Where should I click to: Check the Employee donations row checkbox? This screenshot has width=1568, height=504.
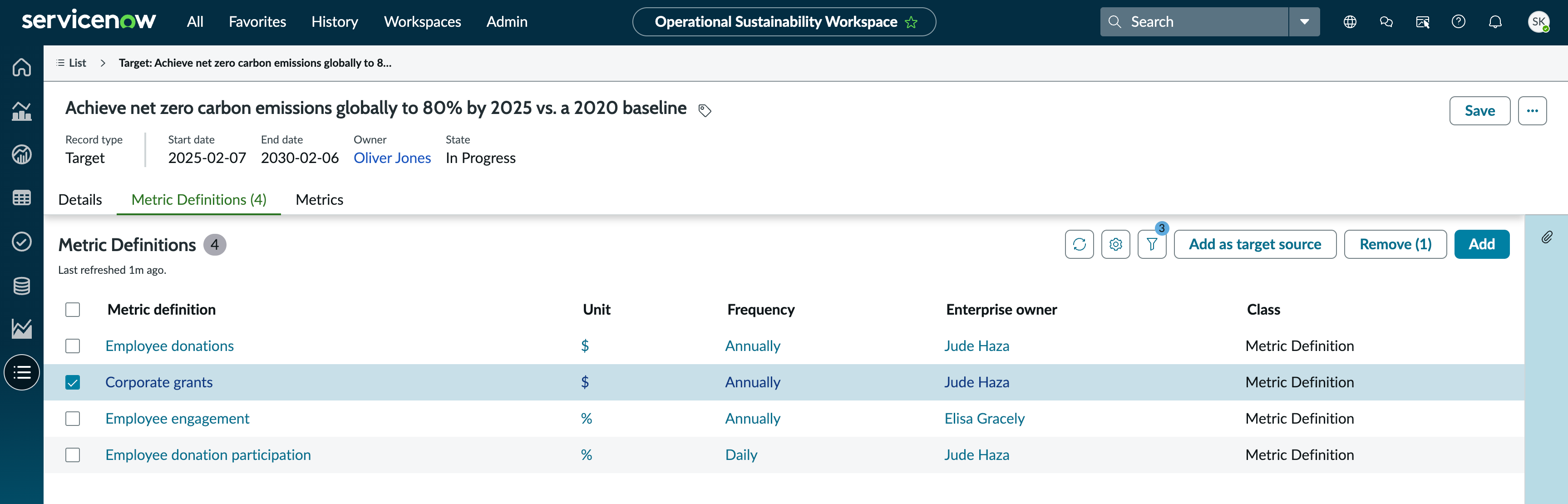coord(73,346)
